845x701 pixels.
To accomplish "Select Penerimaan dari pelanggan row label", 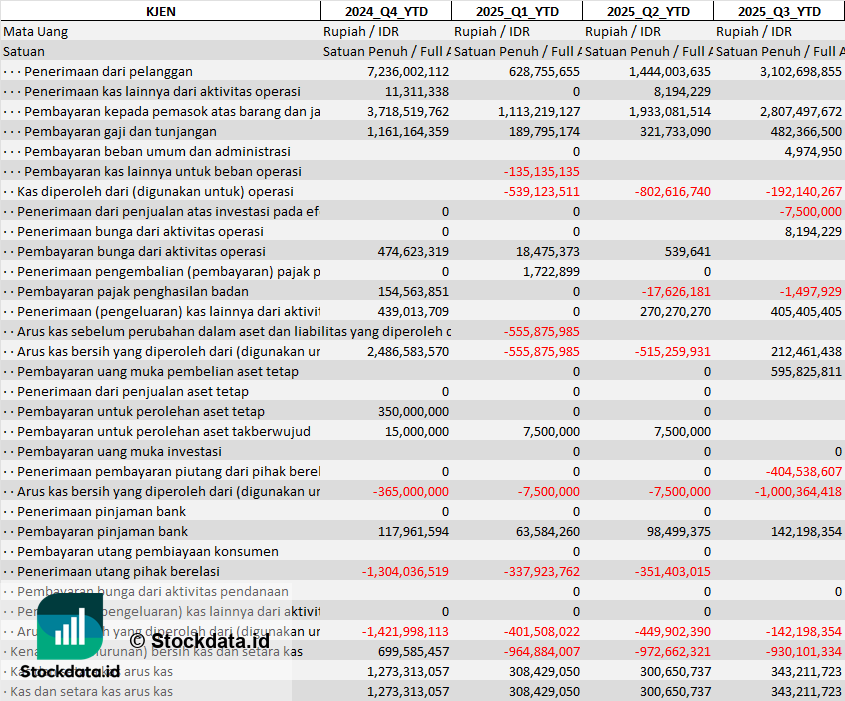I will tap(108, 72).
